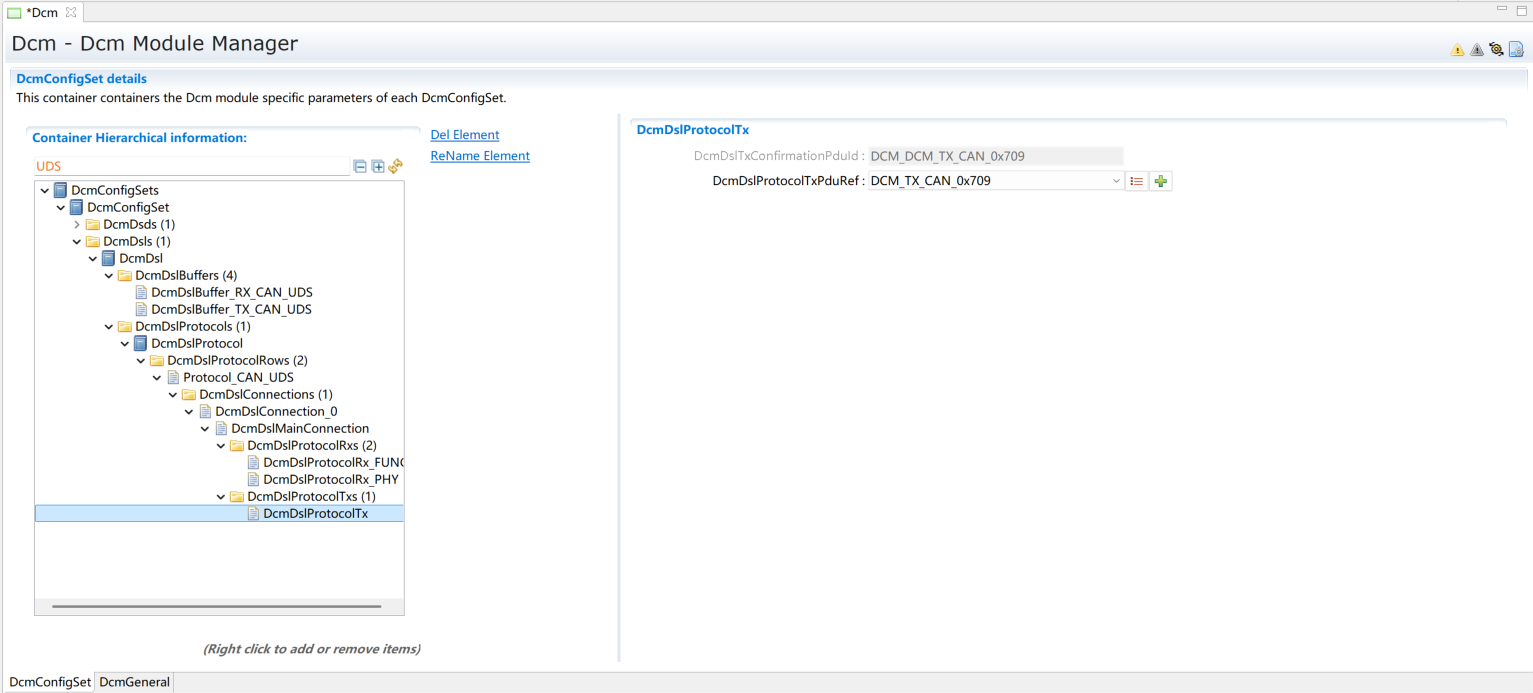Click the gear with arrows icon
1533x693 pixels.
tap(1496, 49)
